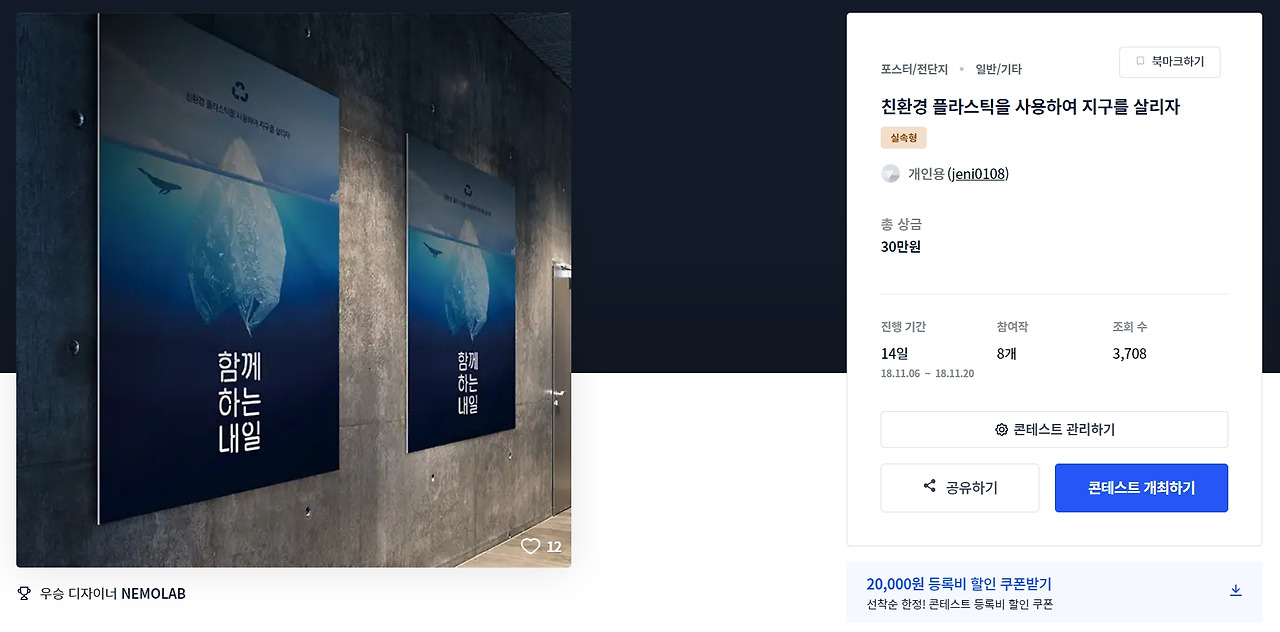This screenshot has height=632, width=1280.
Task: Open 콘테스트 관리하기 management button
Action: tap(1054, 430)
